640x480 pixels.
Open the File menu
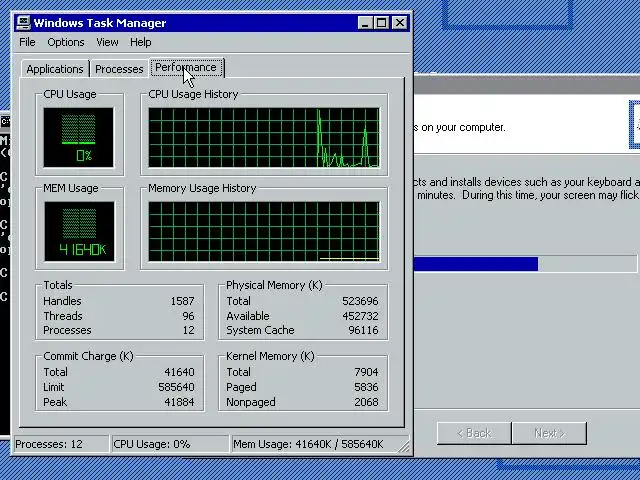[x=27, y=42]
